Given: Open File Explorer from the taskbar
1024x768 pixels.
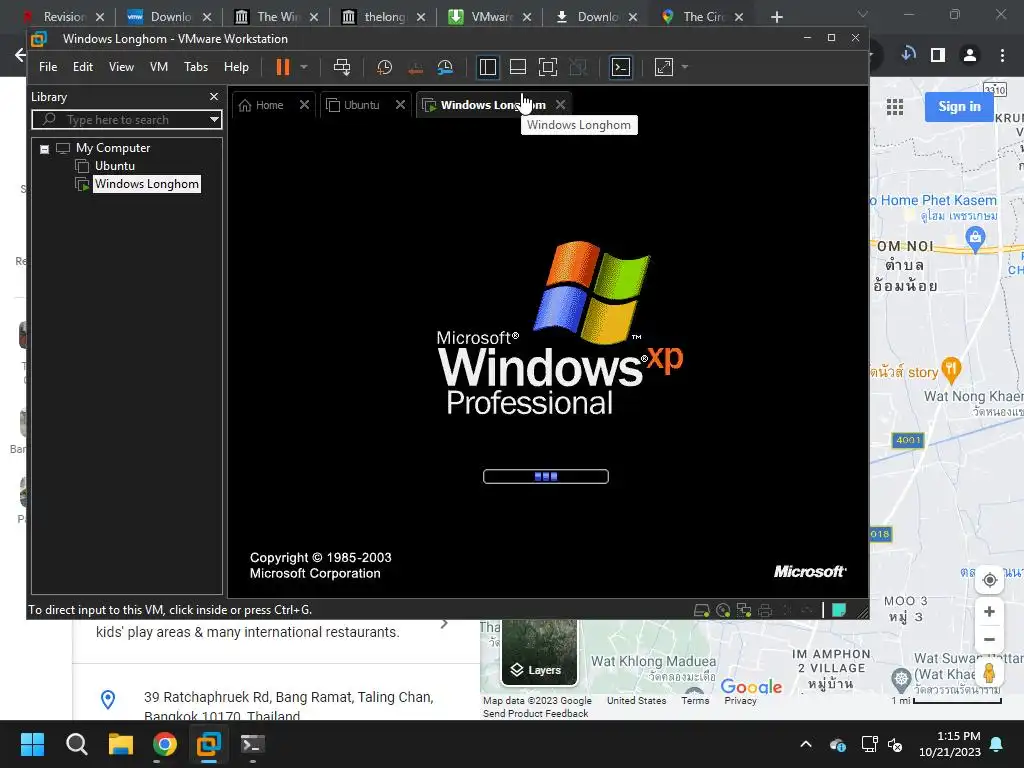Looking at the screenshot, I should click(x=121, y=744).
